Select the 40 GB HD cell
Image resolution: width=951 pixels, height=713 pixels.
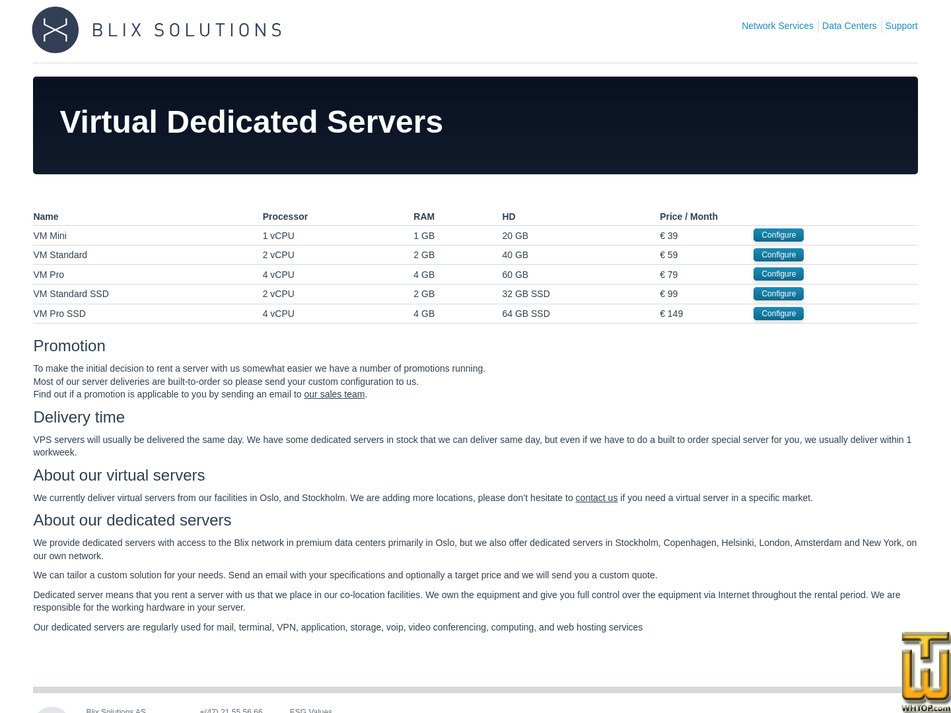pos(515,255)
